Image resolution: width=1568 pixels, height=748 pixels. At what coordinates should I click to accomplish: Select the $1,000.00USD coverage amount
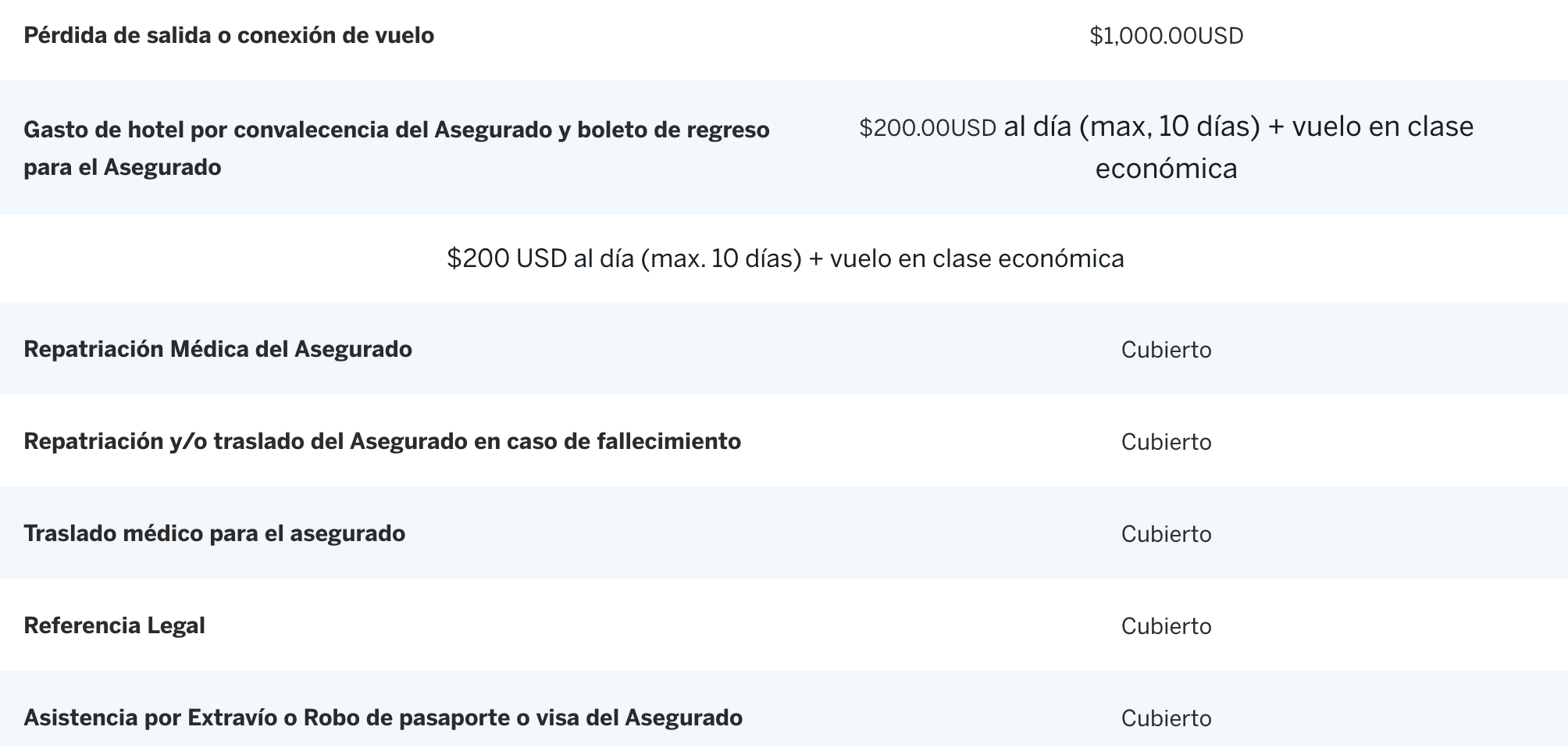pyautogui.click(x=1166, y=36)
